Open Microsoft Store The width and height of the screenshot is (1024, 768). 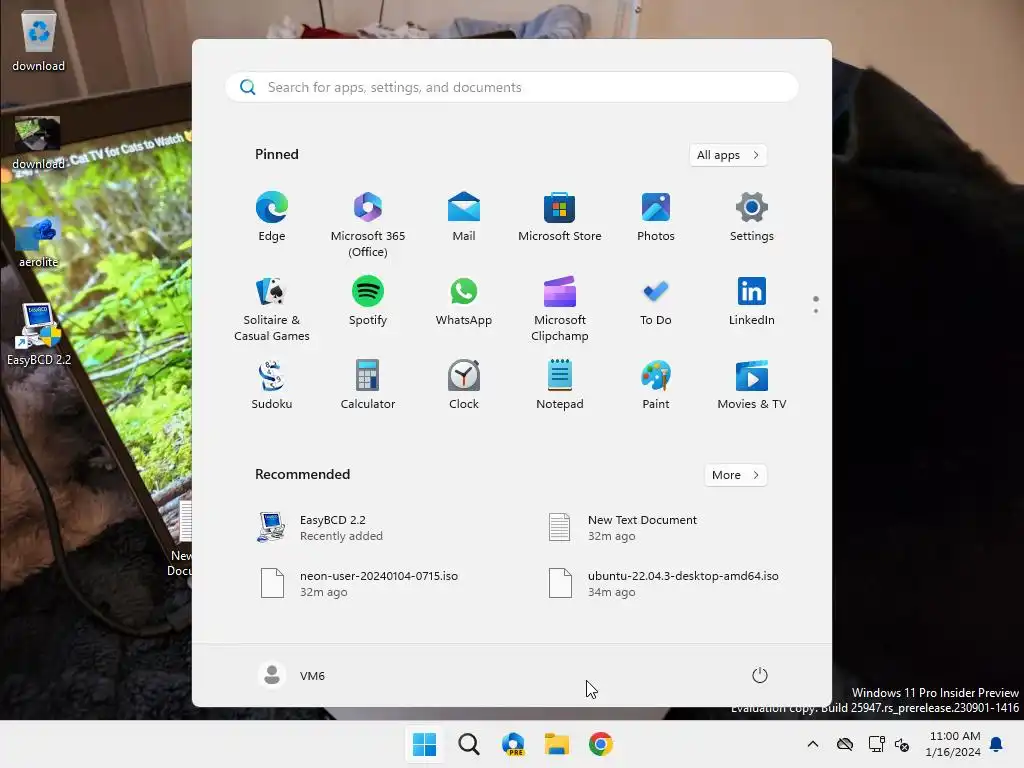[x=560, y=218]
